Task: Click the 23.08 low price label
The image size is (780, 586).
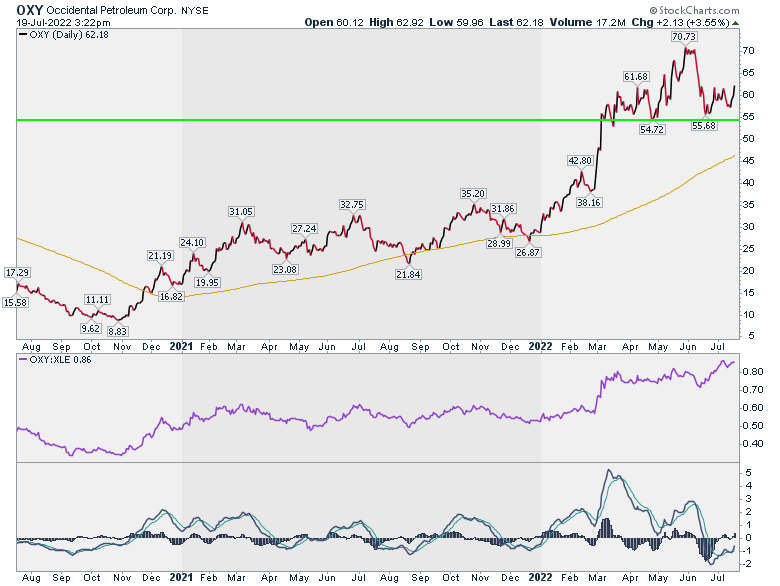Action: (285, 269)
